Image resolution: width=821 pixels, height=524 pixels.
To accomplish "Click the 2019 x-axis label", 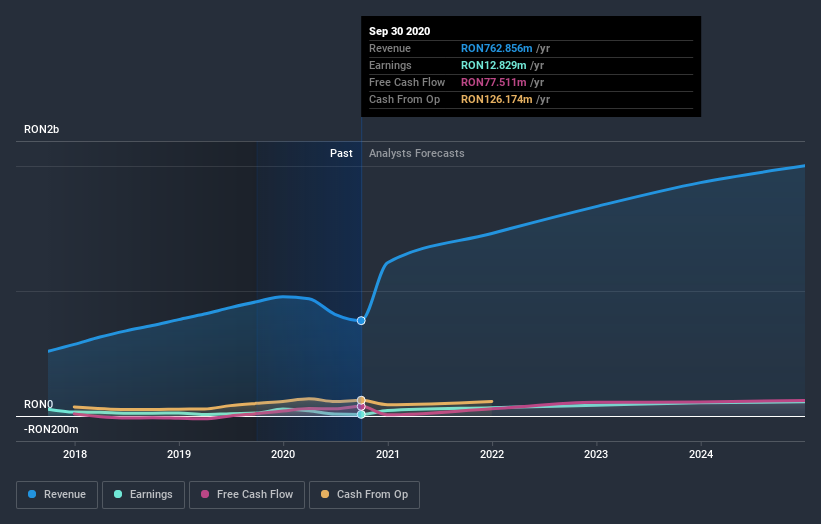I will (179, 454).
